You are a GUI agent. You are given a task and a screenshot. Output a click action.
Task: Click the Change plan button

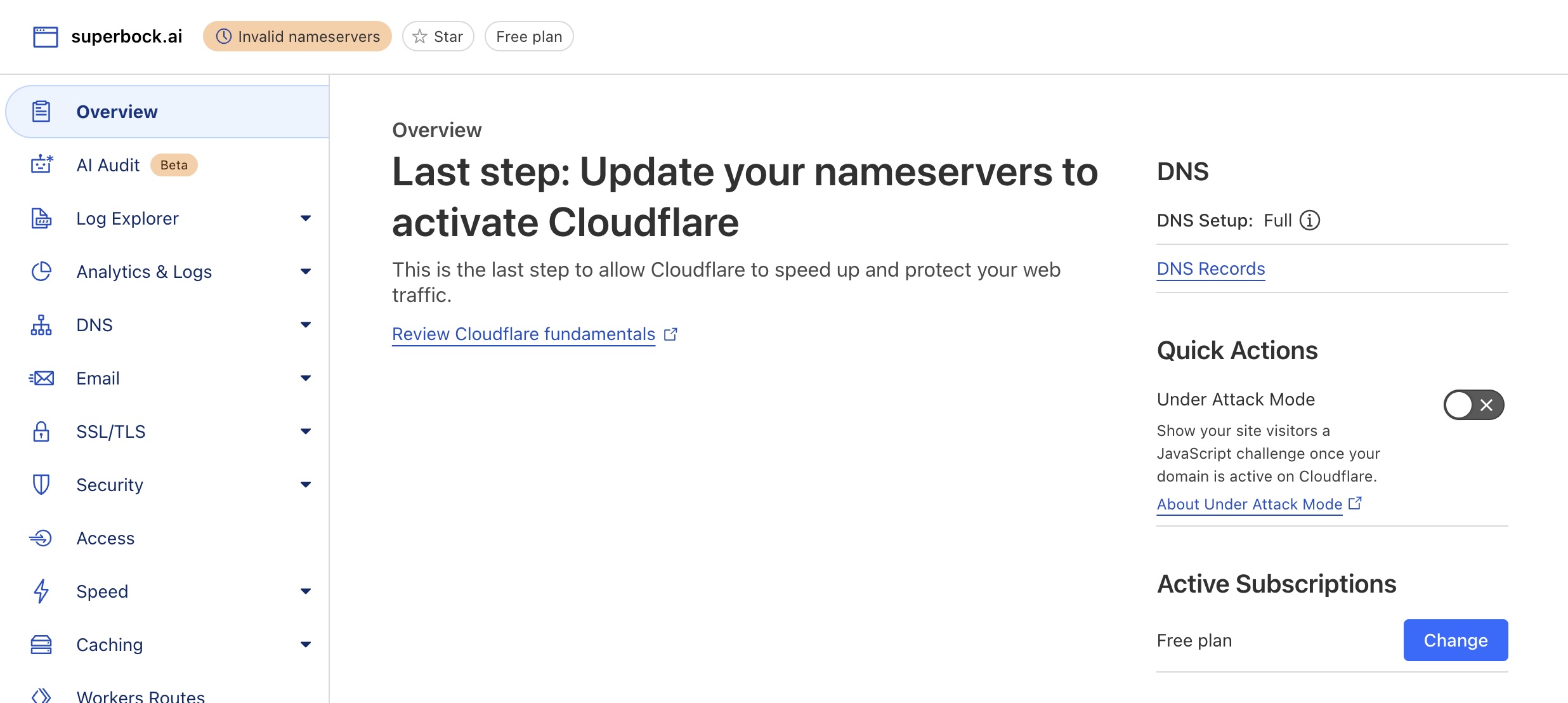pos(1456,640)
